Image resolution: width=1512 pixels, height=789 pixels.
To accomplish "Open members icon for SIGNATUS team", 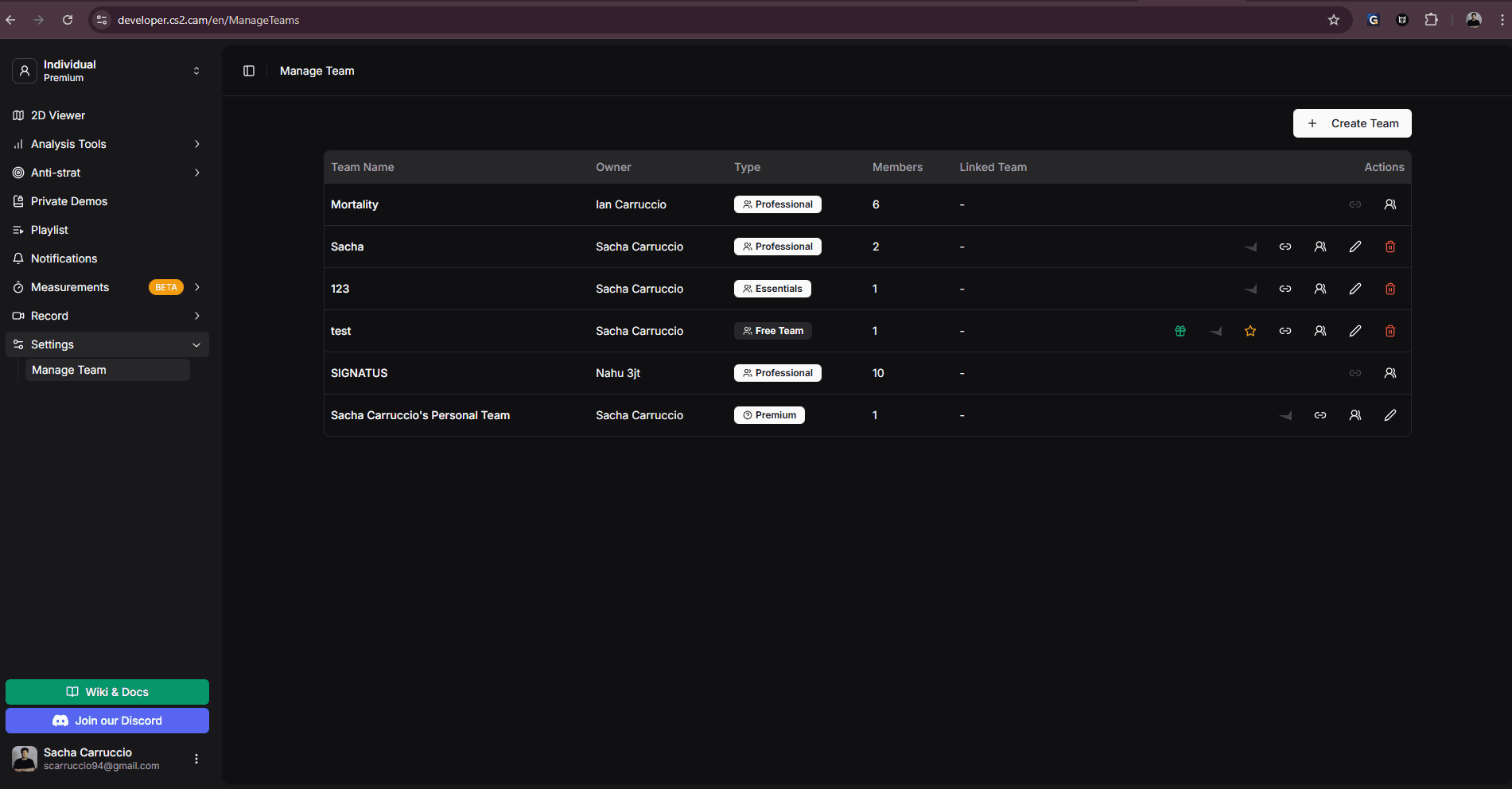I will coord(1390,373).
